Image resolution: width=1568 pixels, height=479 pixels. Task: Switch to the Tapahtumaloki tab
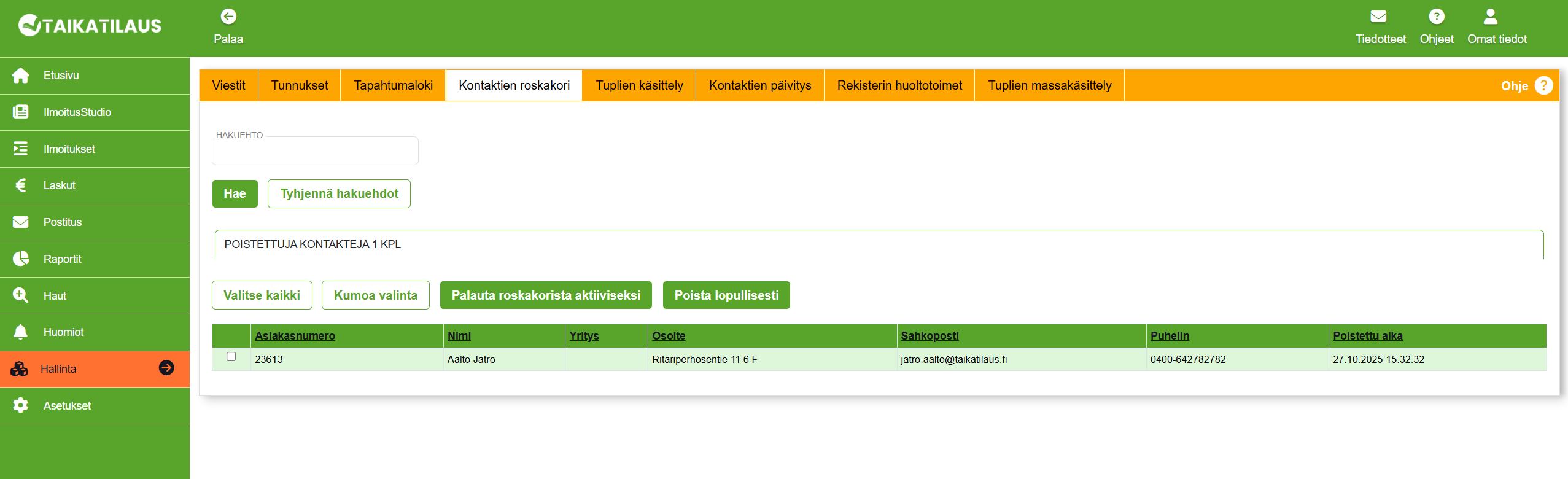coord(393,85)
